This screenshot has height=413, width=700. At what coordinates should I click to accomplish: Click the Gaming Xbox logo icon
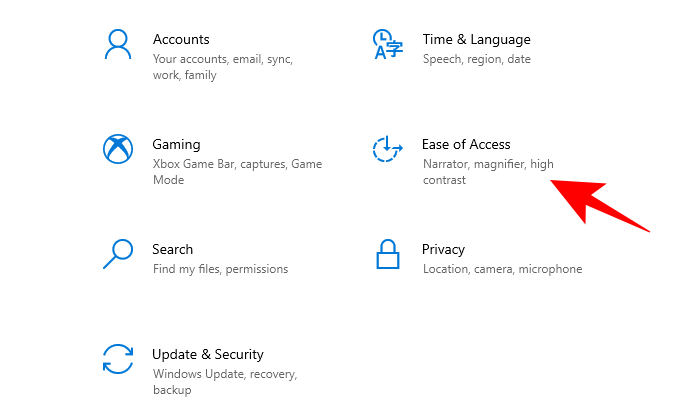coord(118,150)
